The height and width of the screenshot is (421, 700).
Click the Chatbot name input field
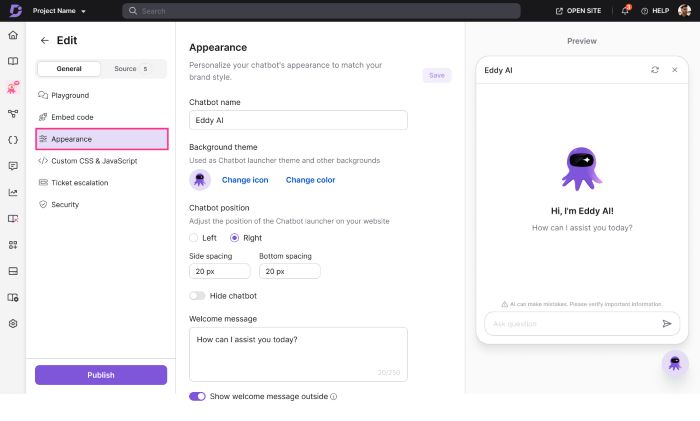tap(298, 120)
